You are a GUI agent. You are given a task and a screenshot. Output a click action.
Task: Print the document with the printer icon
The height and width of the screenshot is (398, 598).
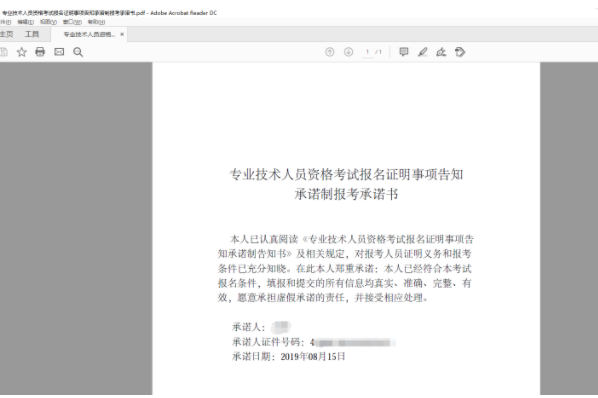(x=40, y=52)
